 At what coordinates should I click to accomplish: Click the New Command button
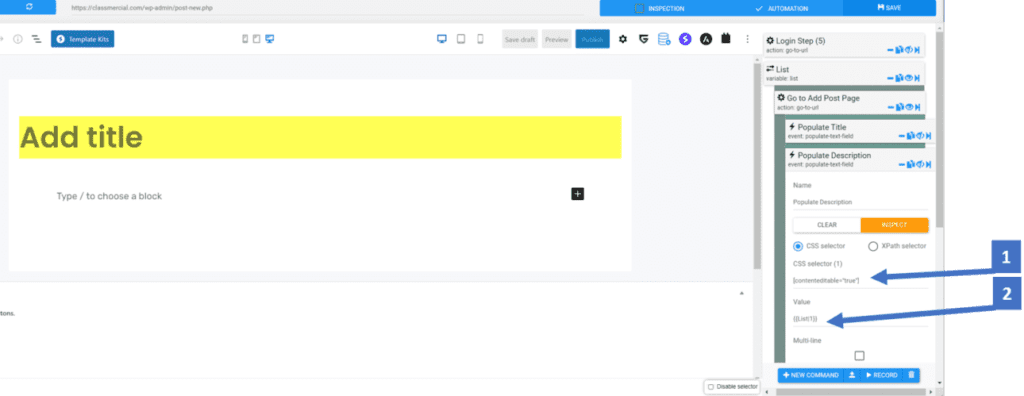pyautogui.click(x=810, y=375)
